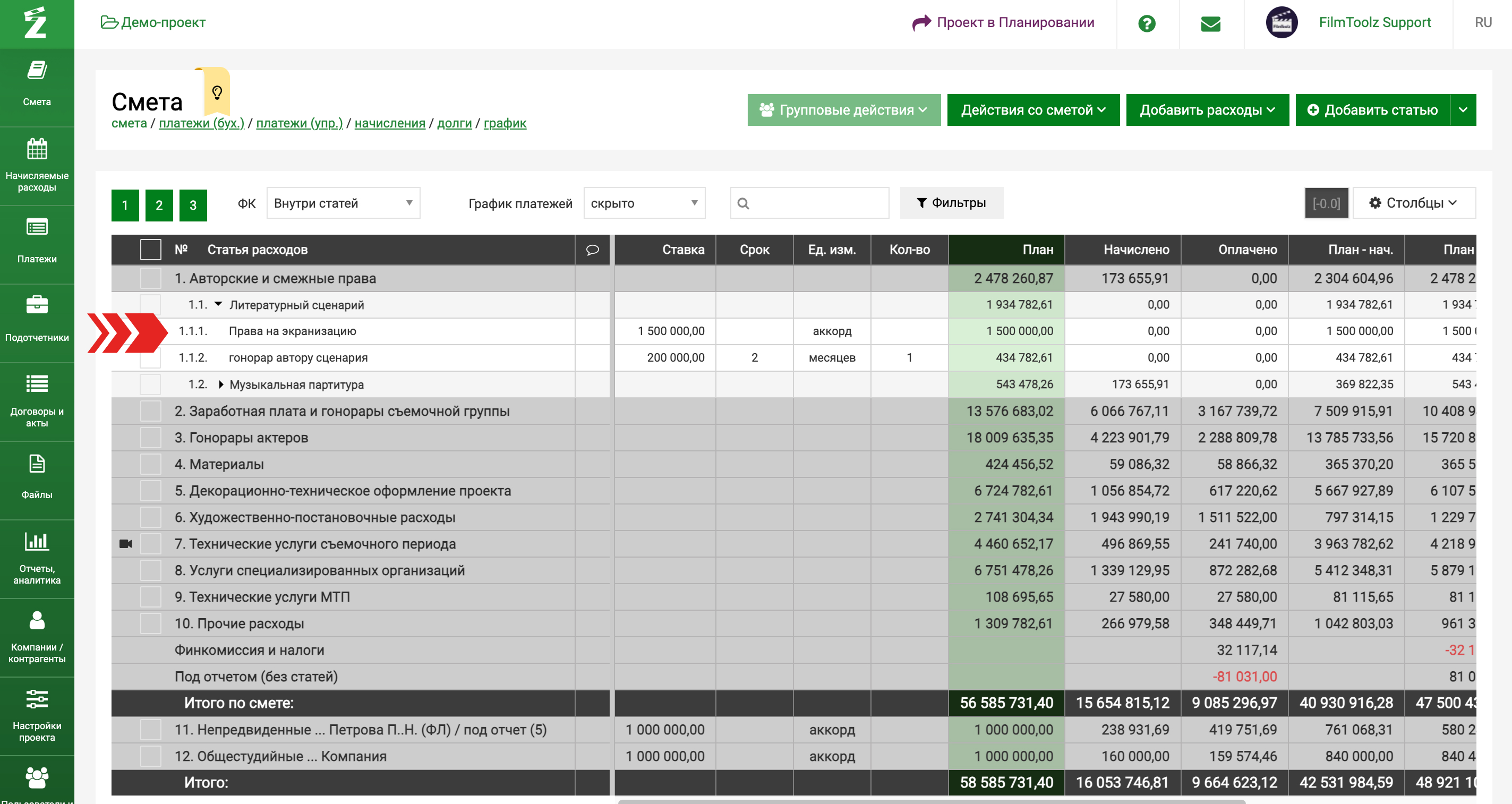Image resolution: width=1512 pixels, height=804 pixels.
Task: Open Групповые действия dropdown
Action: pyautogui.click(x=843, y=110)
